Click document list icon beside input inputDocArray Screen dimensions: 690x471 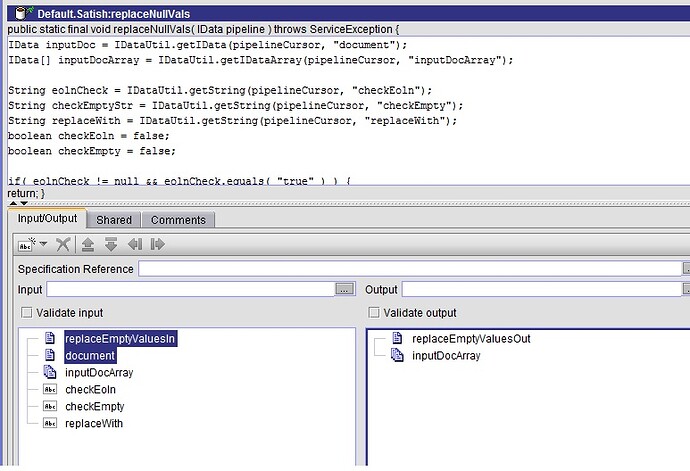(x=50, y=372)
